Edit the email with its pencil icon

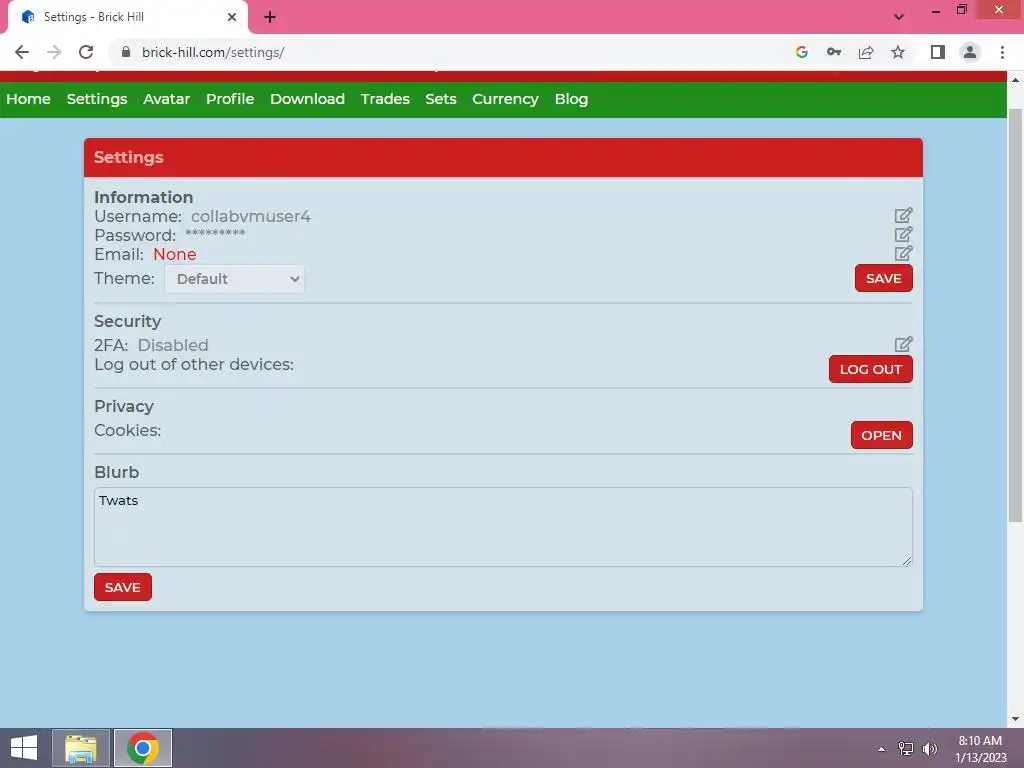point(903,253)
